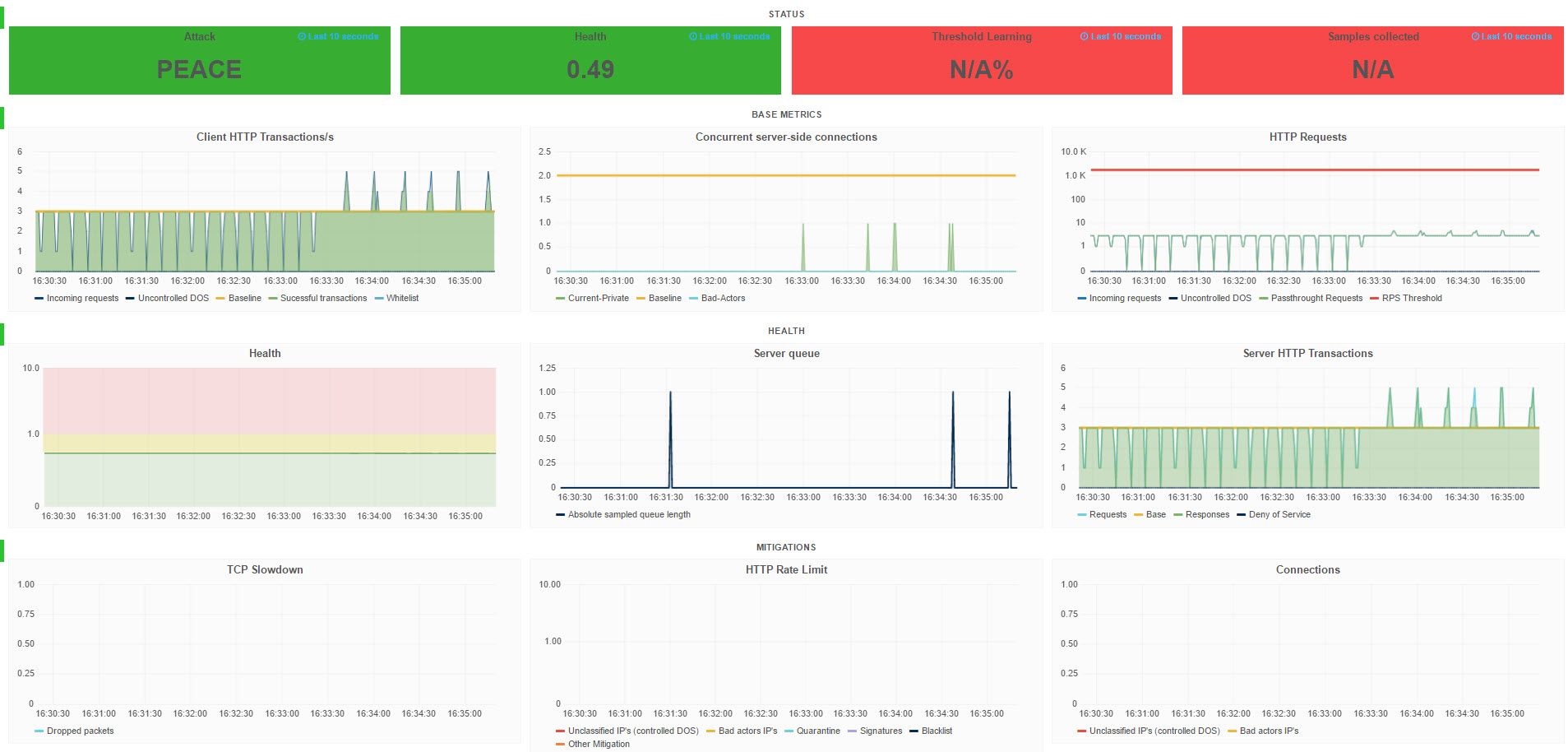Open the TCP Slowdown panel title menu
The image size is (1568, 752).
265,570
